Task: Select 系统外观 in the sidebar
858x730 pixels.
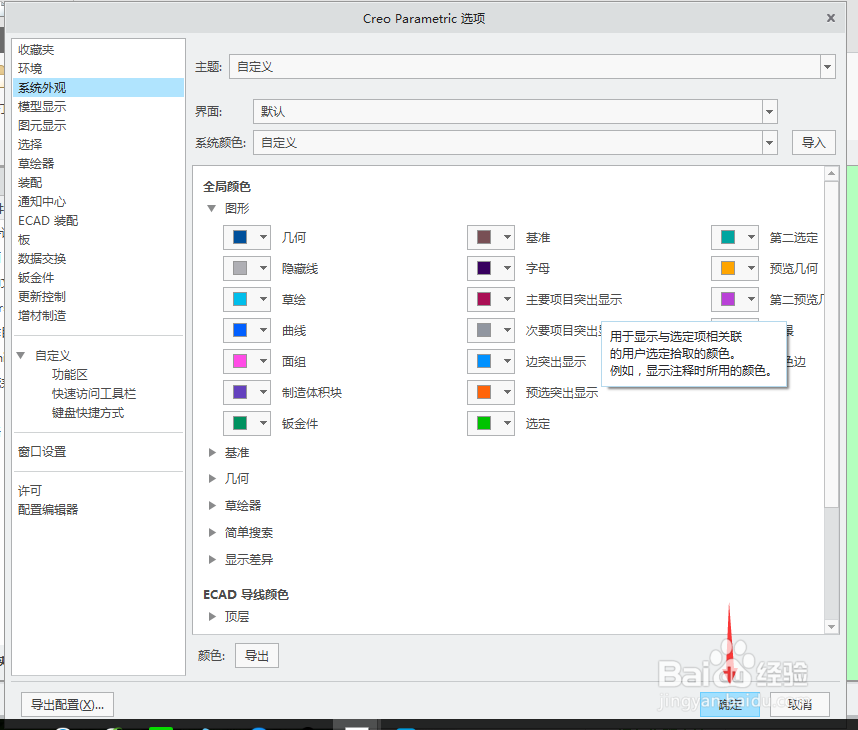Action: pos(98,88)
